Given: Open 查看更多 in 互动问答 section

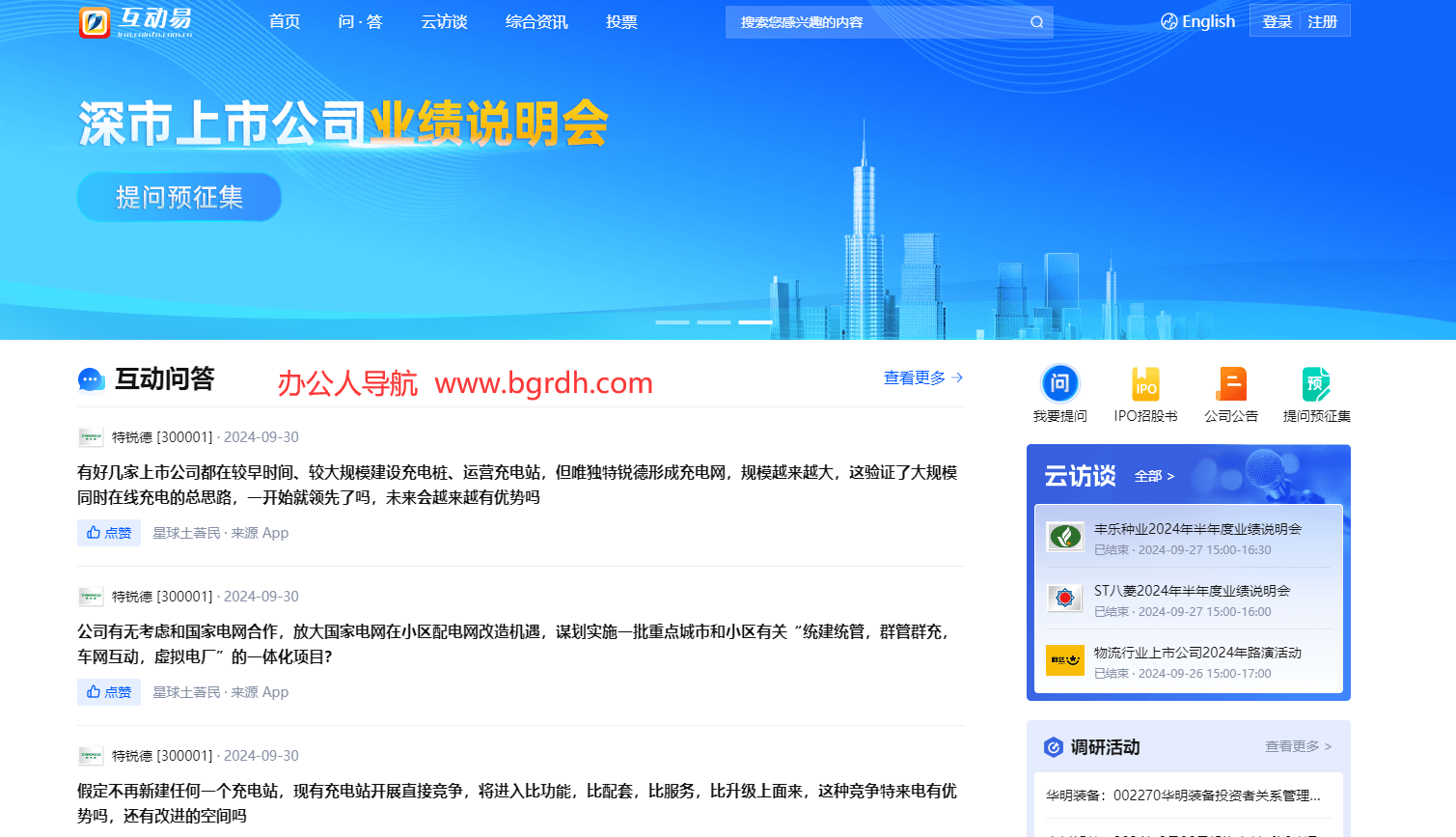Looking at the screenshot, I should point(923,377).
